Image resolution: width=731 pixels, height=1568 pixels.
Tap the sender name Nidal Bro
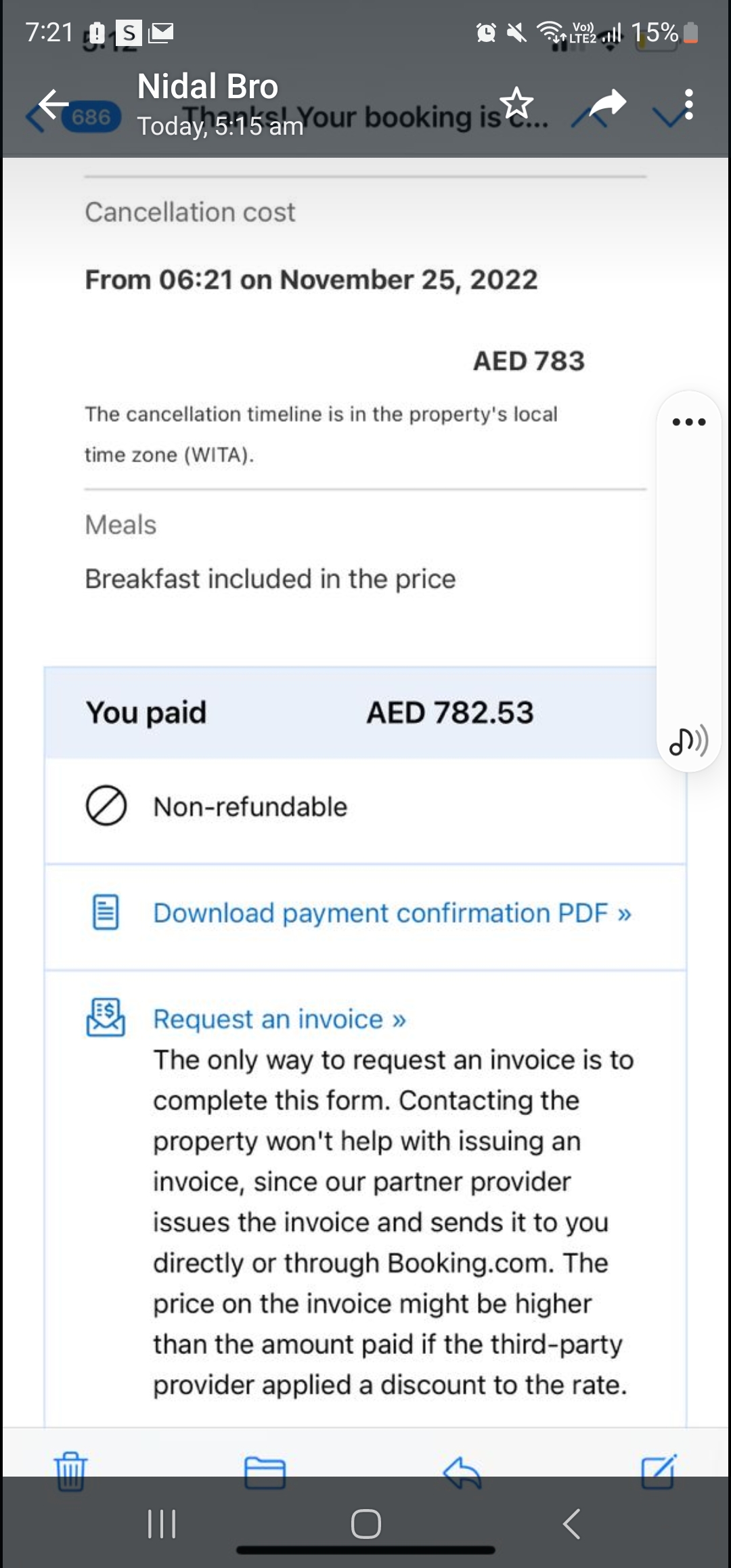pos(207,86)
